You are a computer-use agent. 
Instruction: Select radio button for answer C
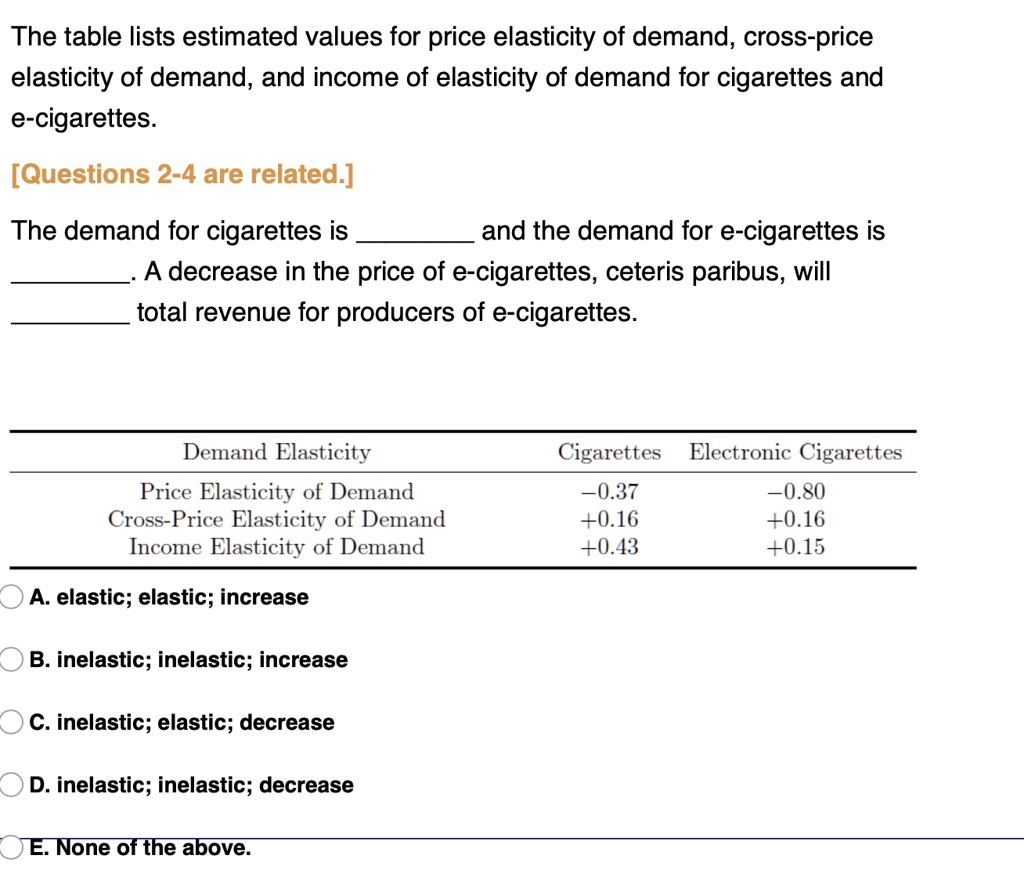pos(11,722)
